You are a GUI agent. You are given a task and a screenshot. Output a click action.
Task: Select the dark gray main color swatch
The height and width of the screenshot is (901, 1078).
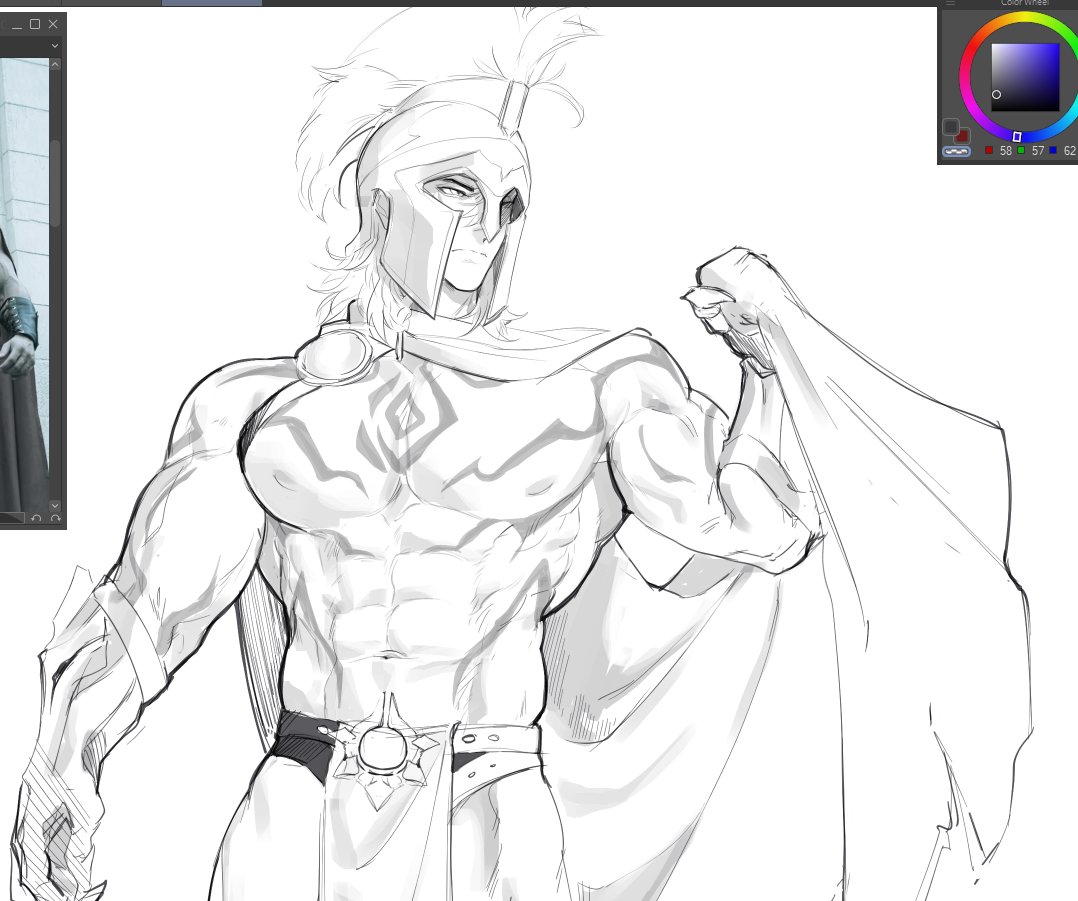click(951, 126)
